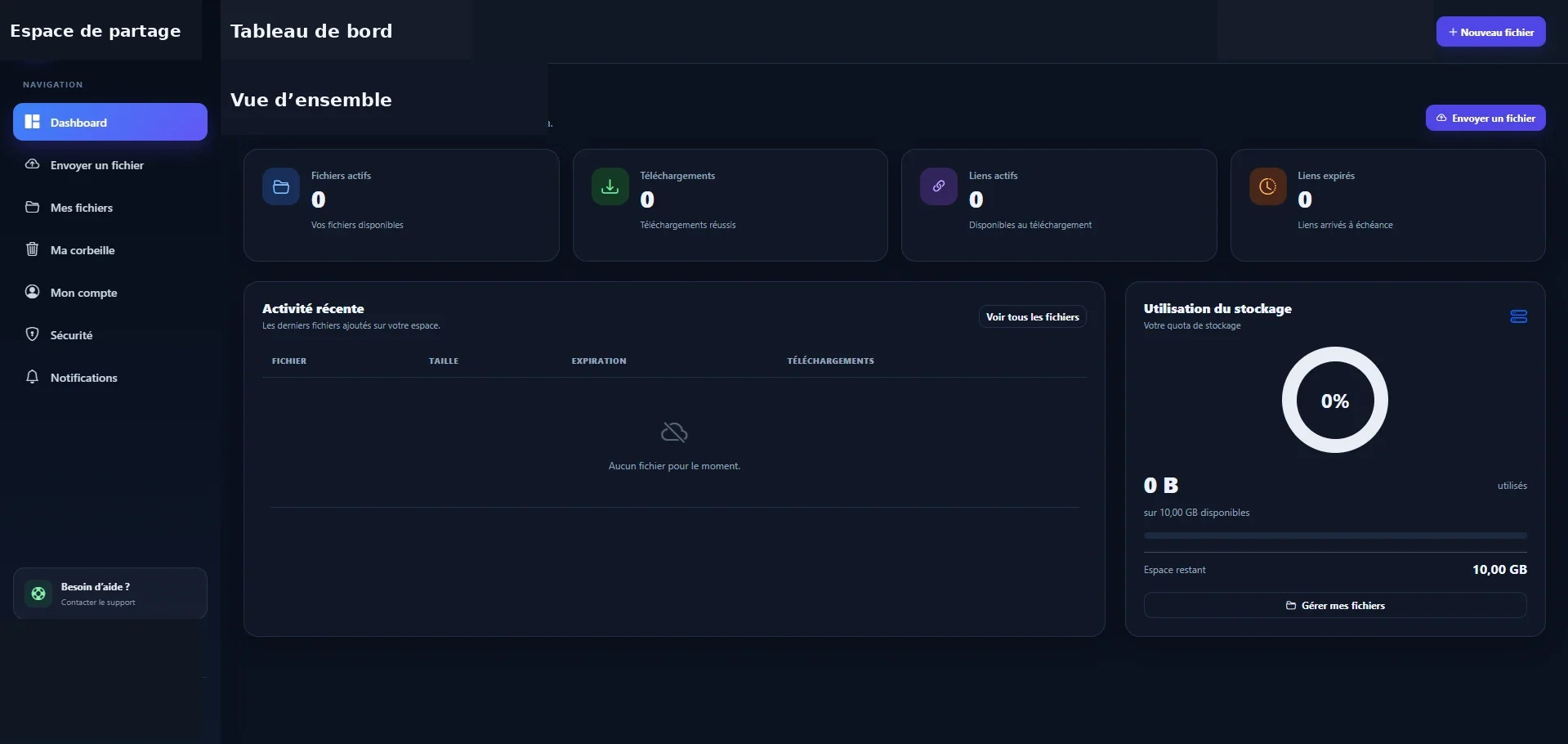1568x744 pixels.
Task: Click the Fichiers actifs stat card
Action: point(401,205)
